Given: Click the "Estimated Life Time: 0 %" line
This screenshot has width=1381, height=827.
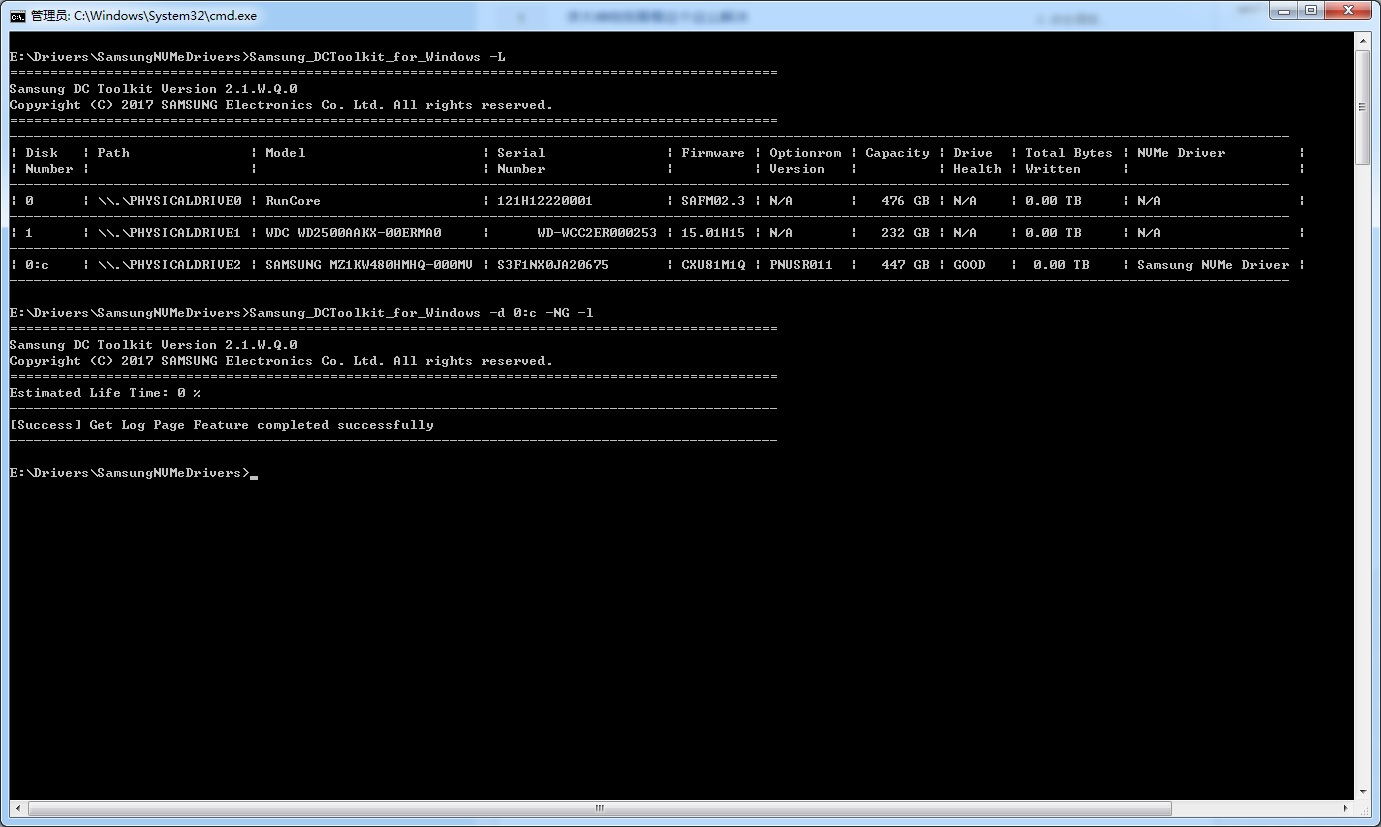Looking at the screenshot, I should click(x=105, y=393).
